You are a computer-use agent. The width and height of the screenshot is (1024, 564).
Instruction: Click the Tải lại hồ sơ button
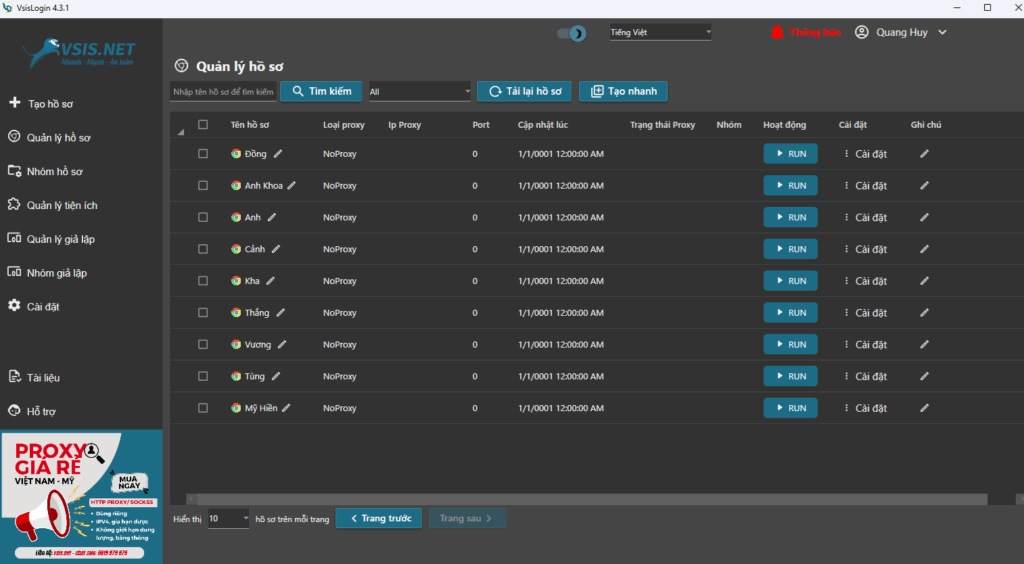[523, 92]
